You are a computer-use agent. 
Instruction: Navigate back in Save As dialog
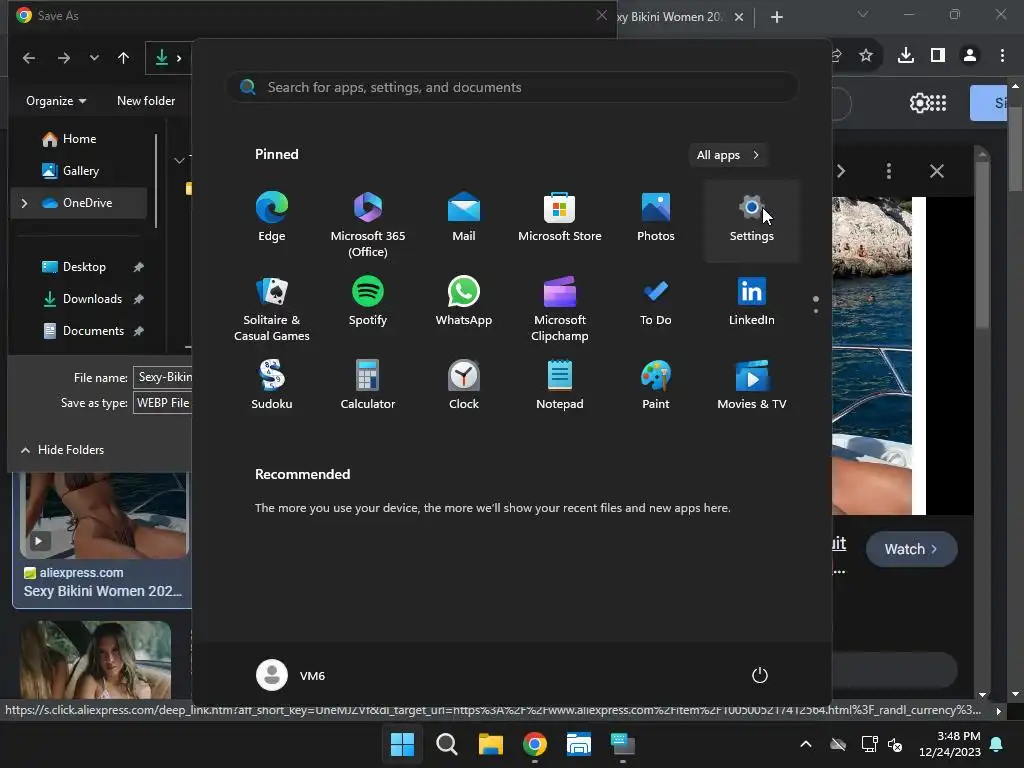pyautogui.click(x=29, y=58)
